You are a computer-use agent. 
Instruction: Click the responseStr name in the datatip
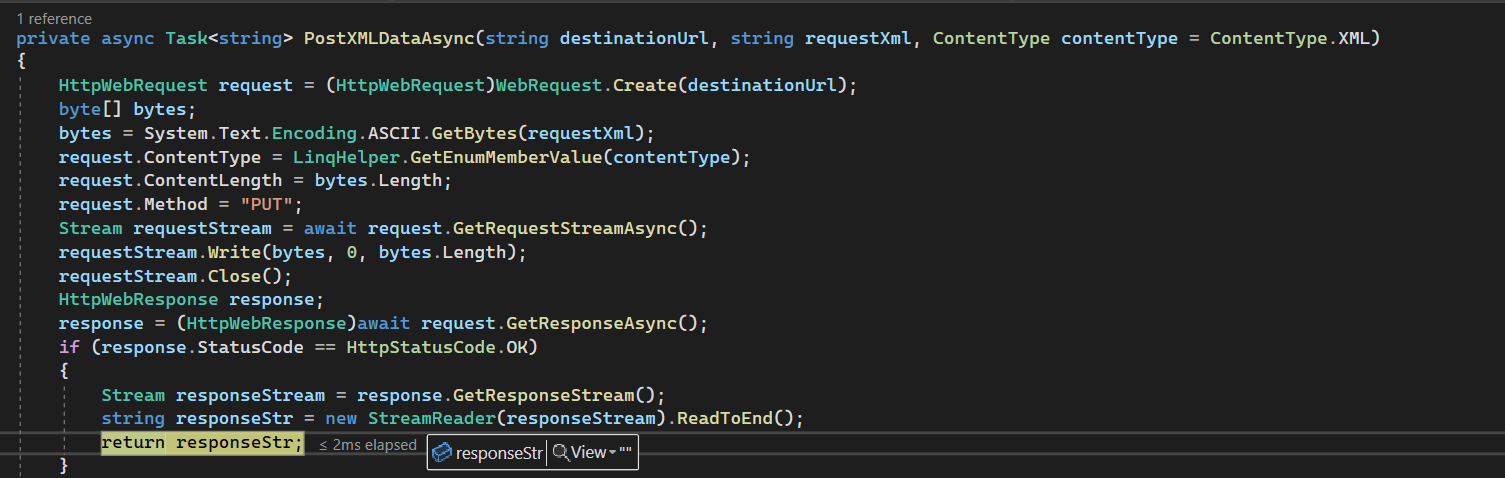[x=498, y=453]
